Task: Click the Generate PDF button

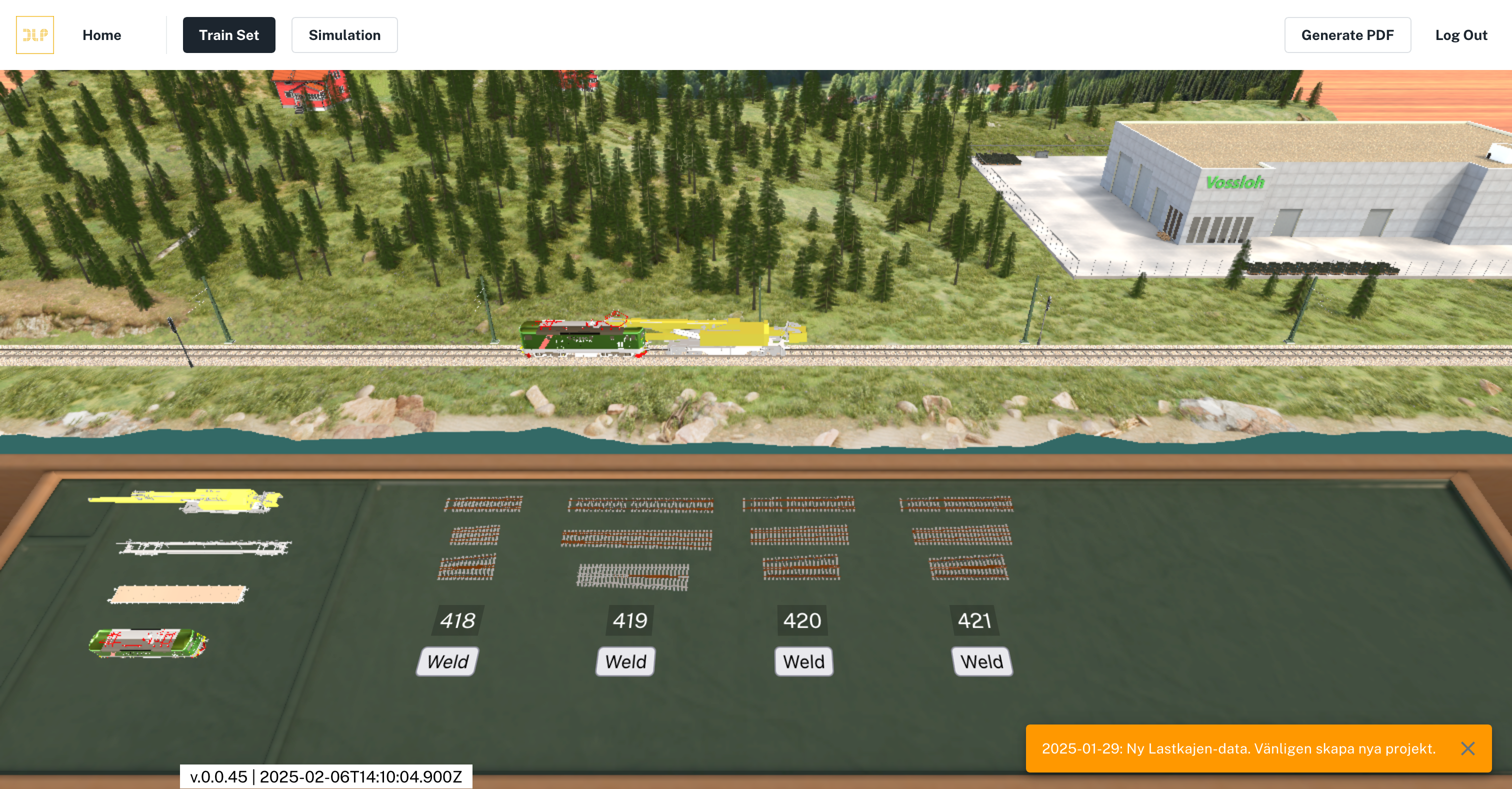Action: tap(1347, 35)
